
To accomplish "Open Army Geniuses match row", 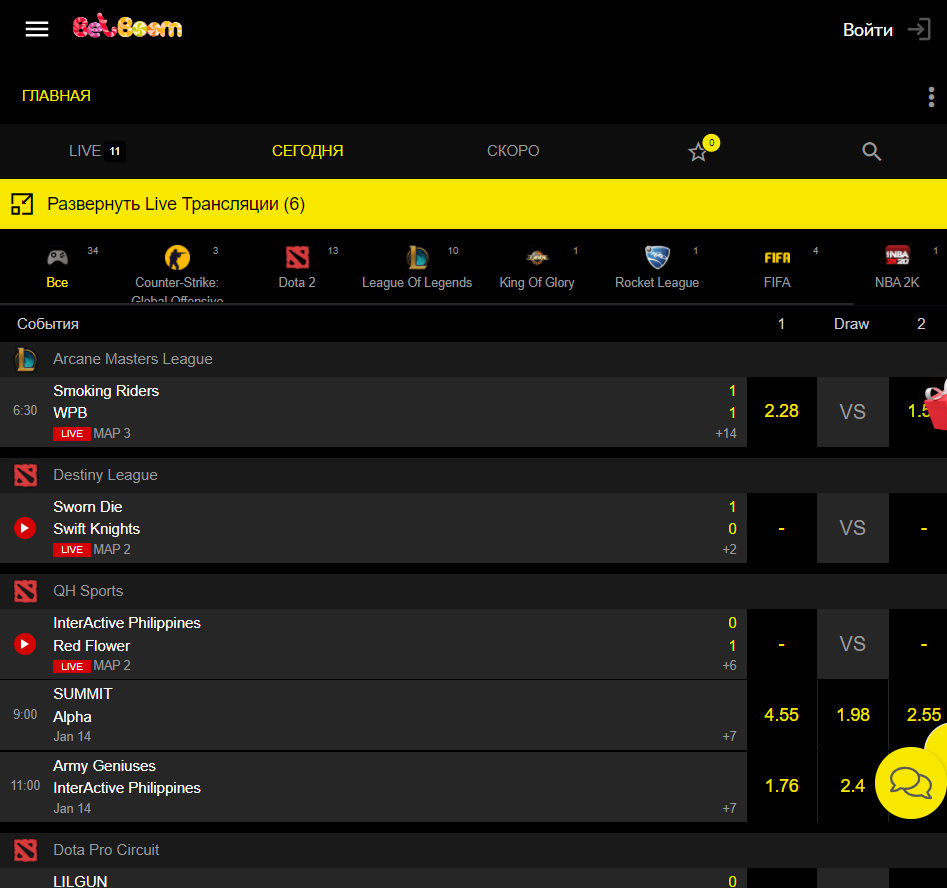I will point(373,787).
